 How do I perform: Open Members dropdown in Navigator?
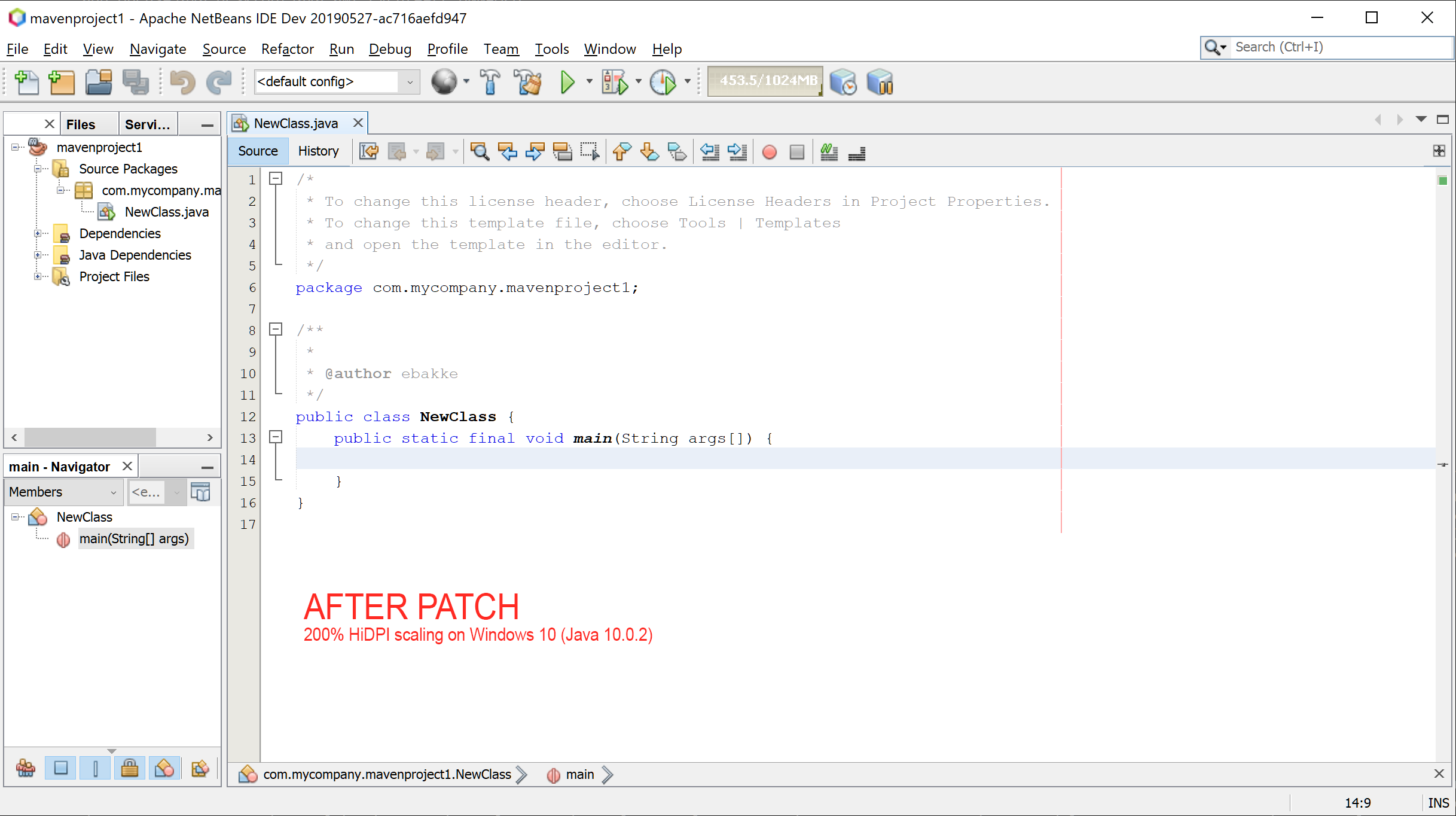click(63, 492)
